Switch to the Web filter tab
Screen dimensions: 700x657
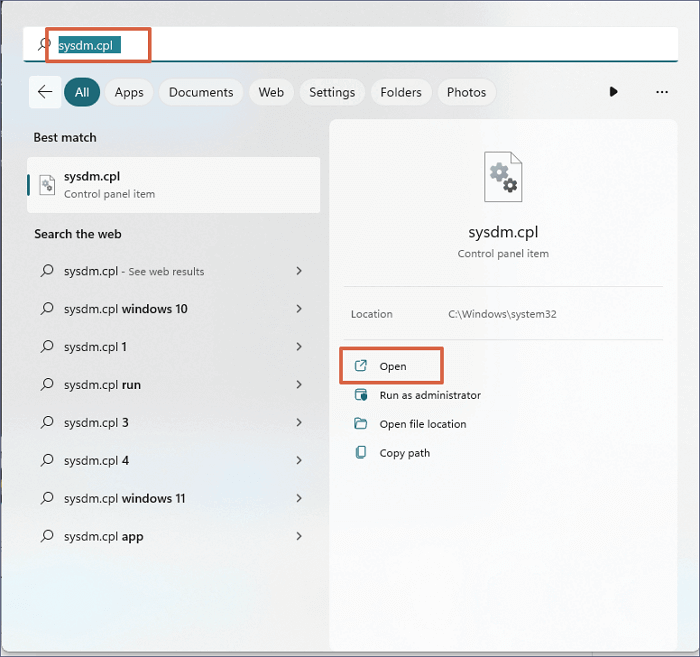click(271, 92)
